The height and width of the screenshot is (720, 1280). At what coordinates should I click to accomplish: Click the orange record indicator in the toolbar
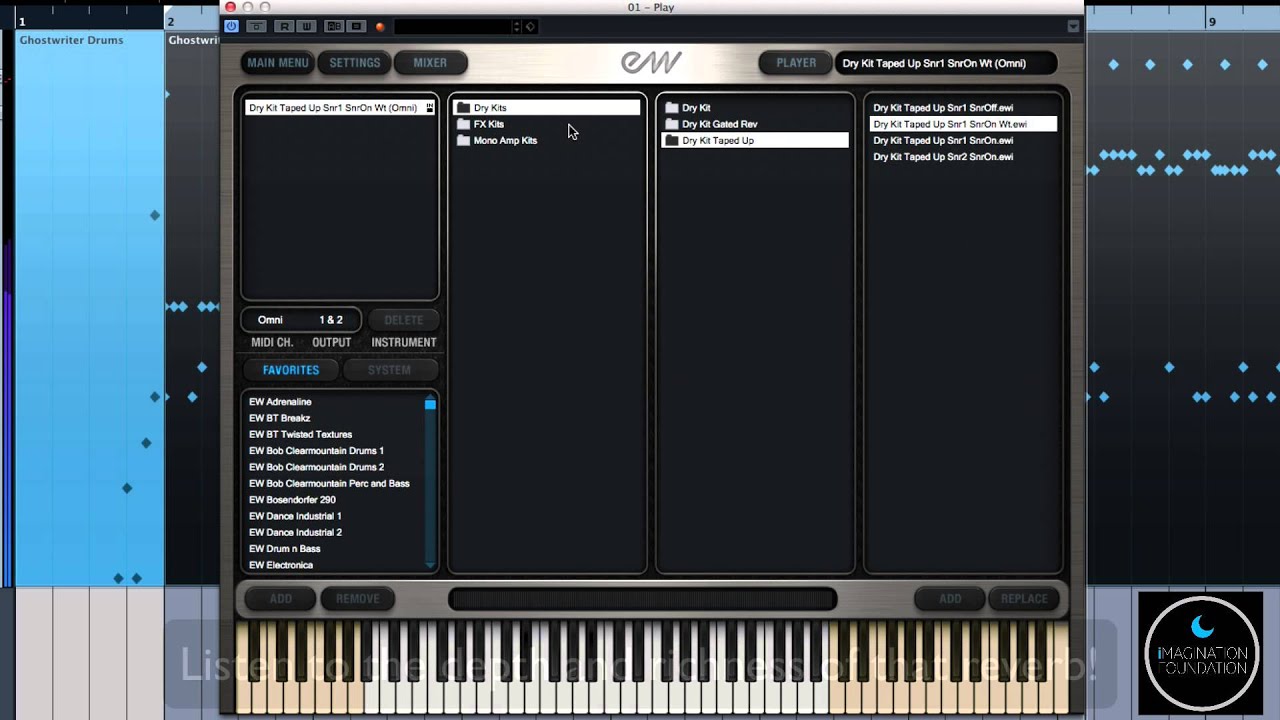click(x=380, y=27)
